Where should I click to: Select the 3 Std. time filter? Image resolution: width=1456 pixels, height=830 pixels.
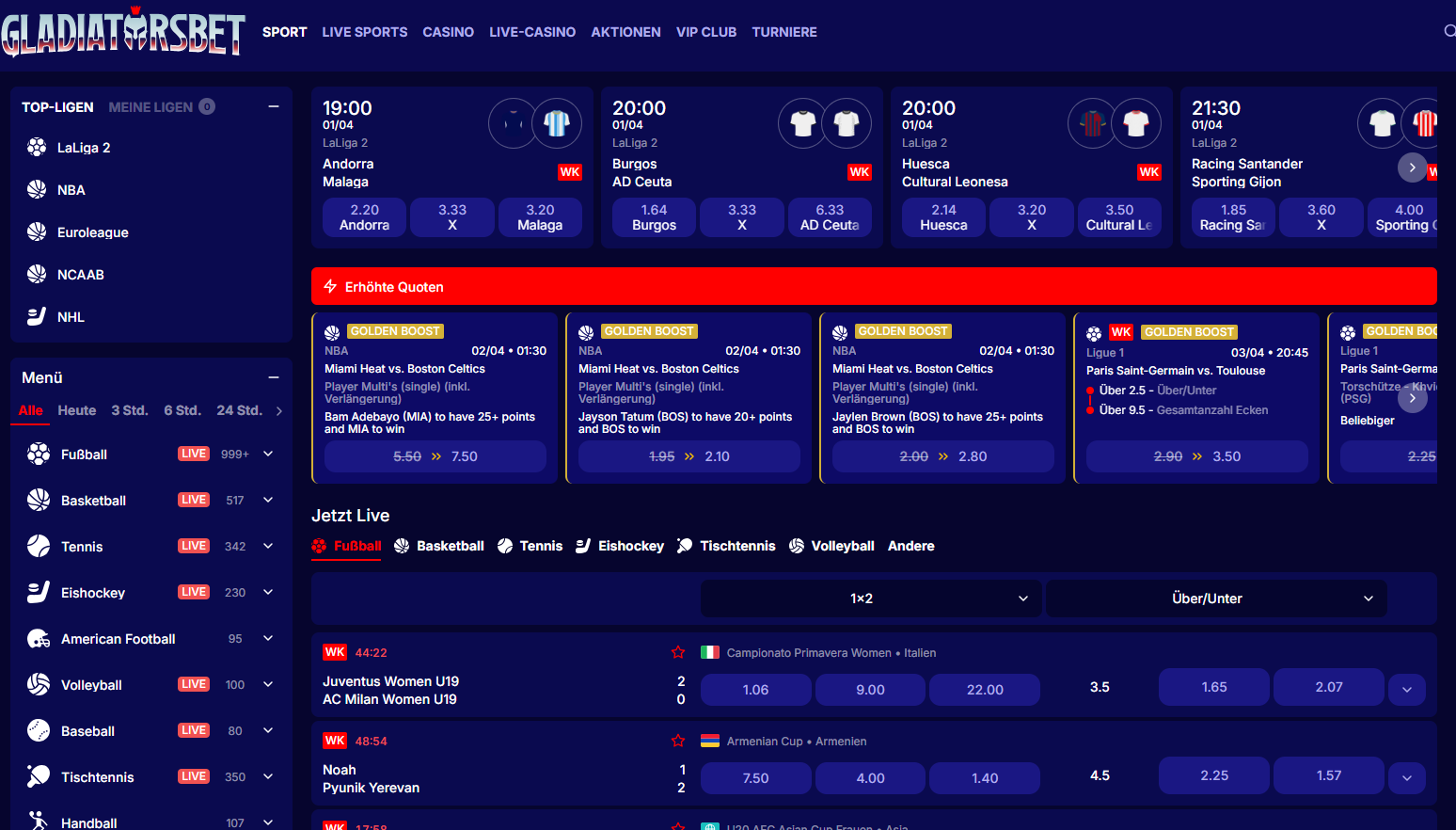coord(129,410)
